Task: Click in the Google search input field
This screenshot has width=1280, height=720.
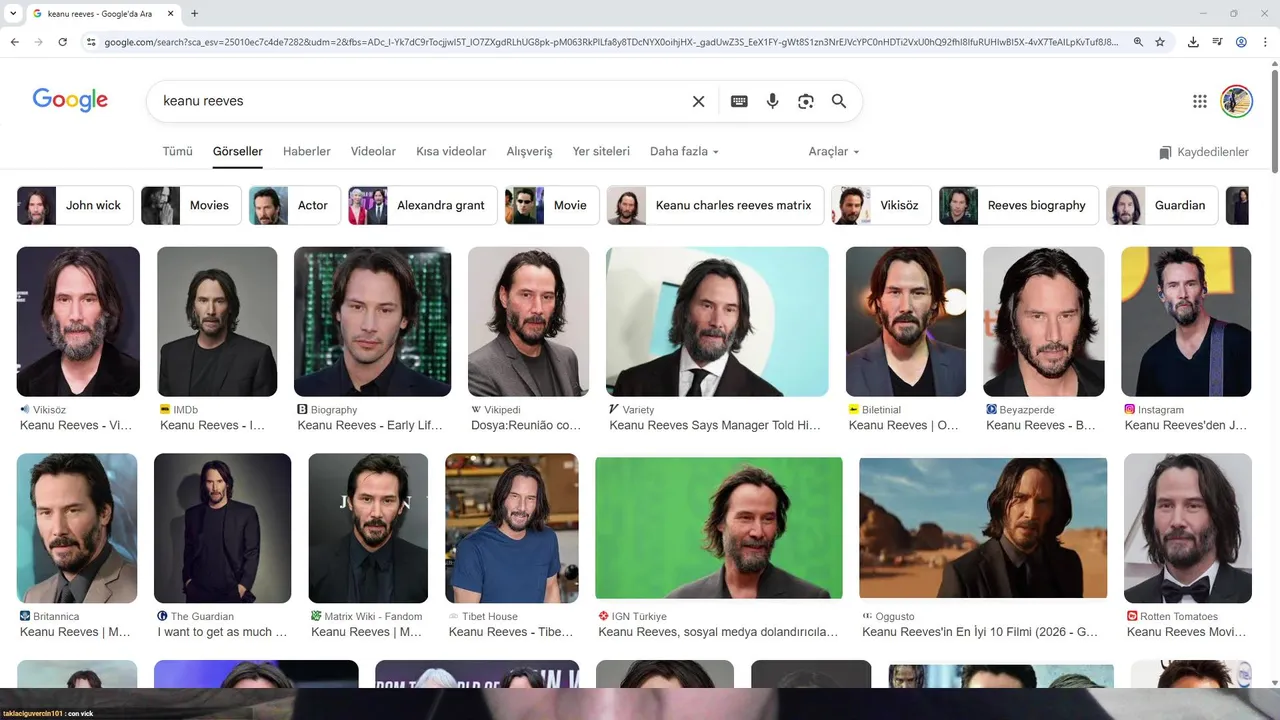Action: (x=420, y=101)
